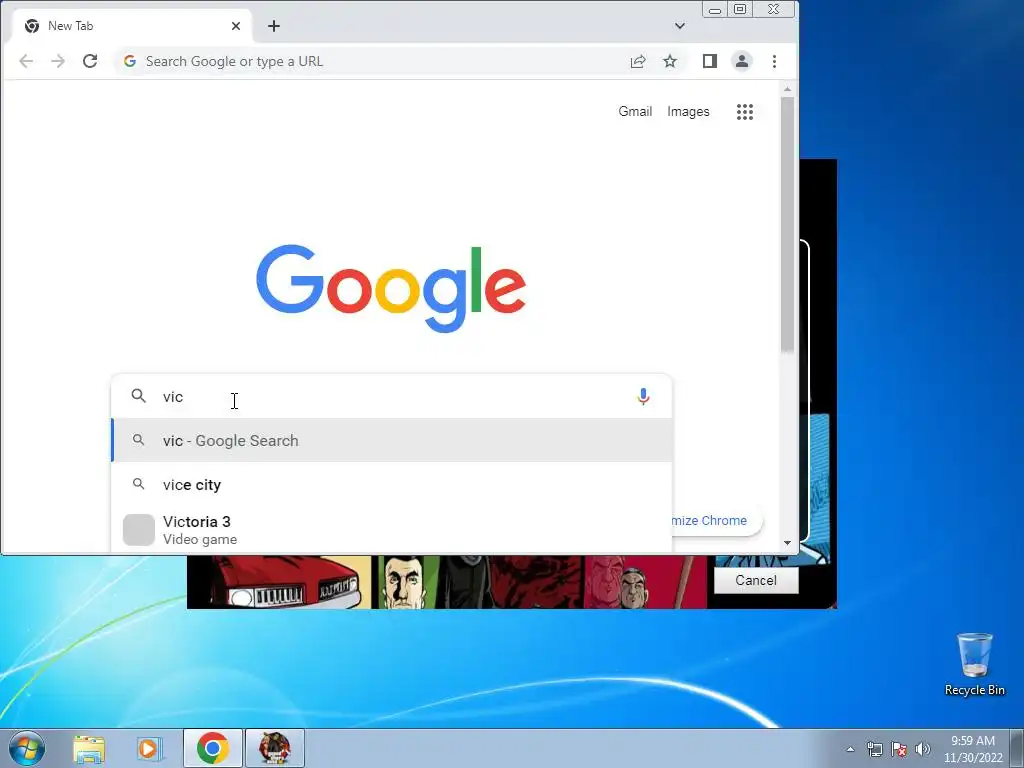This screenshot has width=1024, height=768.
Task: Open the Action Center flag icon
Action: point(899,749)
